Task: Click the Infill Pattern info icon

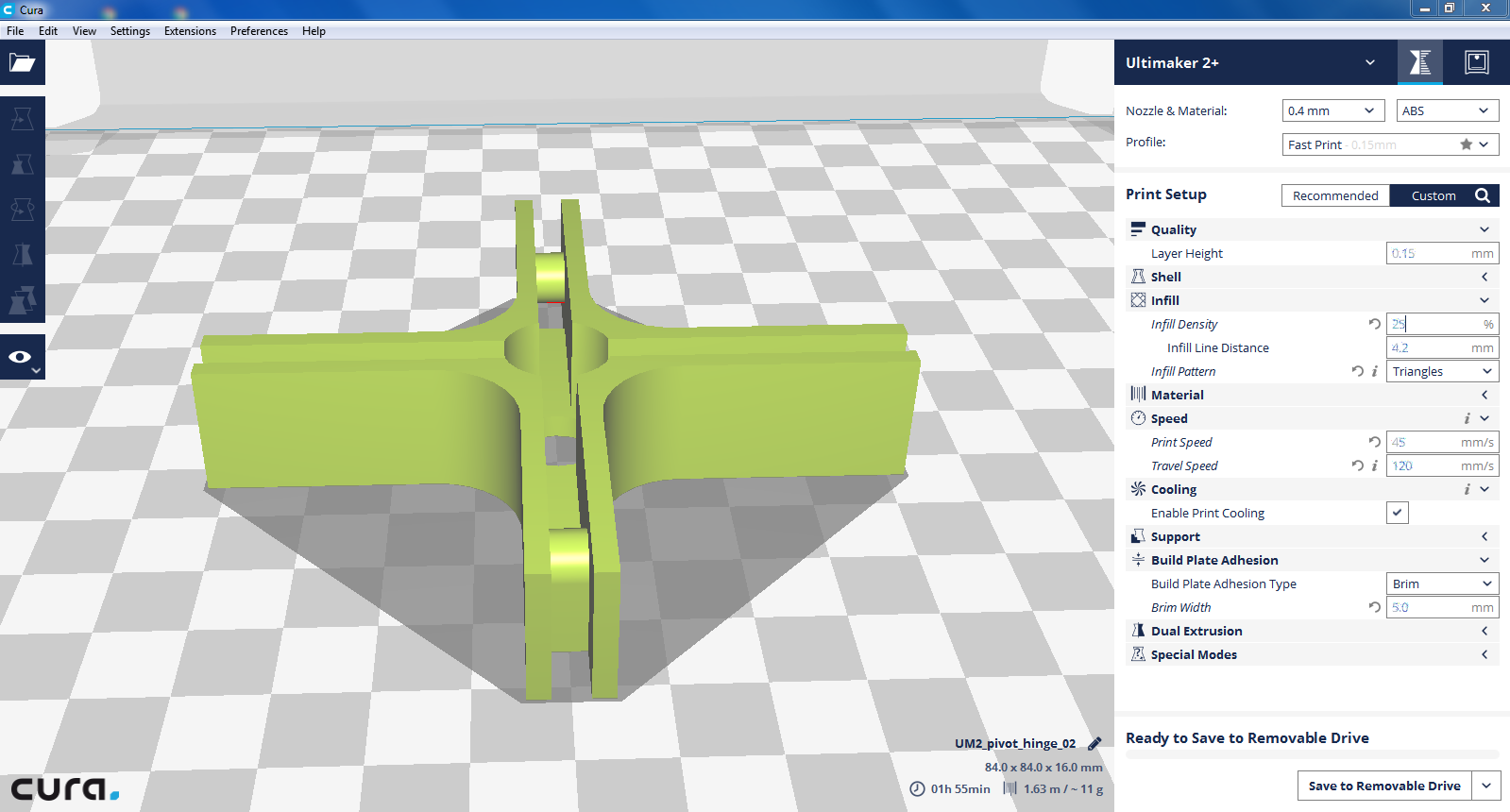Action: tap(1374, 371)
